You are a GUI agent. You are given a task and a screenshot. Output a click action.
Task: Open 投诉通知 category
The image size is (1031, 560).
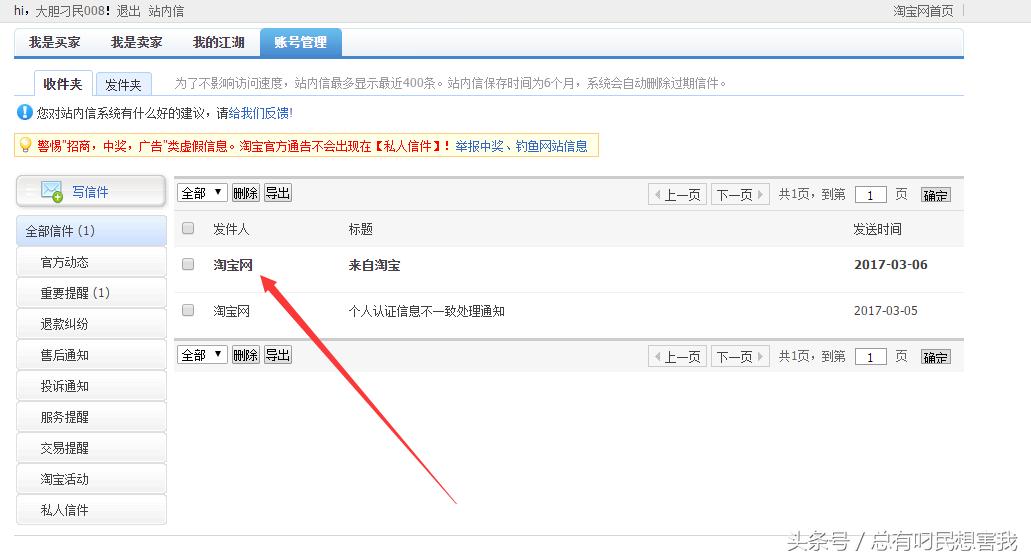[91, 386]
